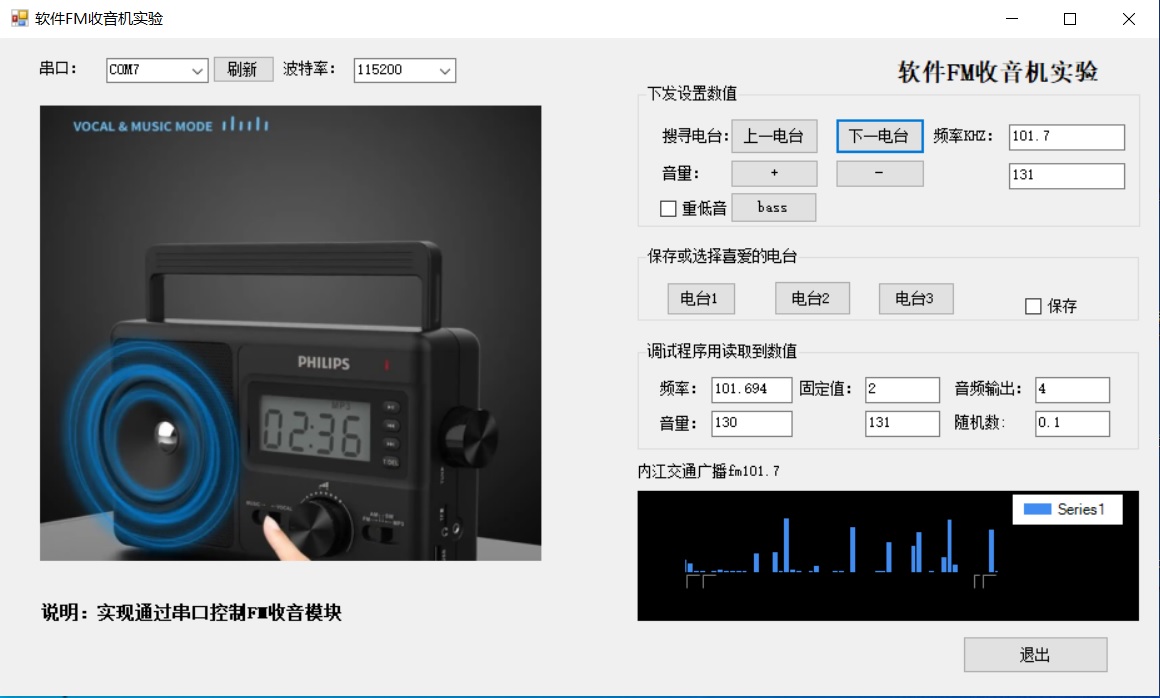Select preset 电台3
Image resolution: width=1160 pixels, height=698 pixels.
[916, 299]
